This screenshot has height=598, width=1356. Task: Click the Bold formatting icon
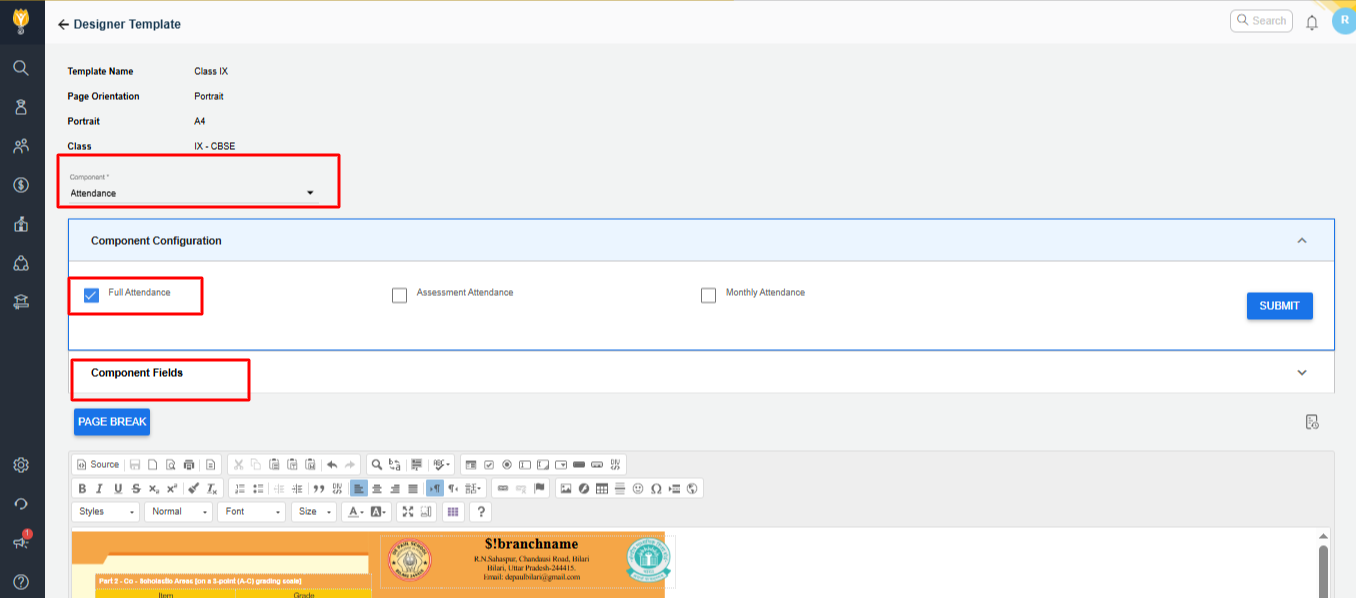(x=82, y=489)
